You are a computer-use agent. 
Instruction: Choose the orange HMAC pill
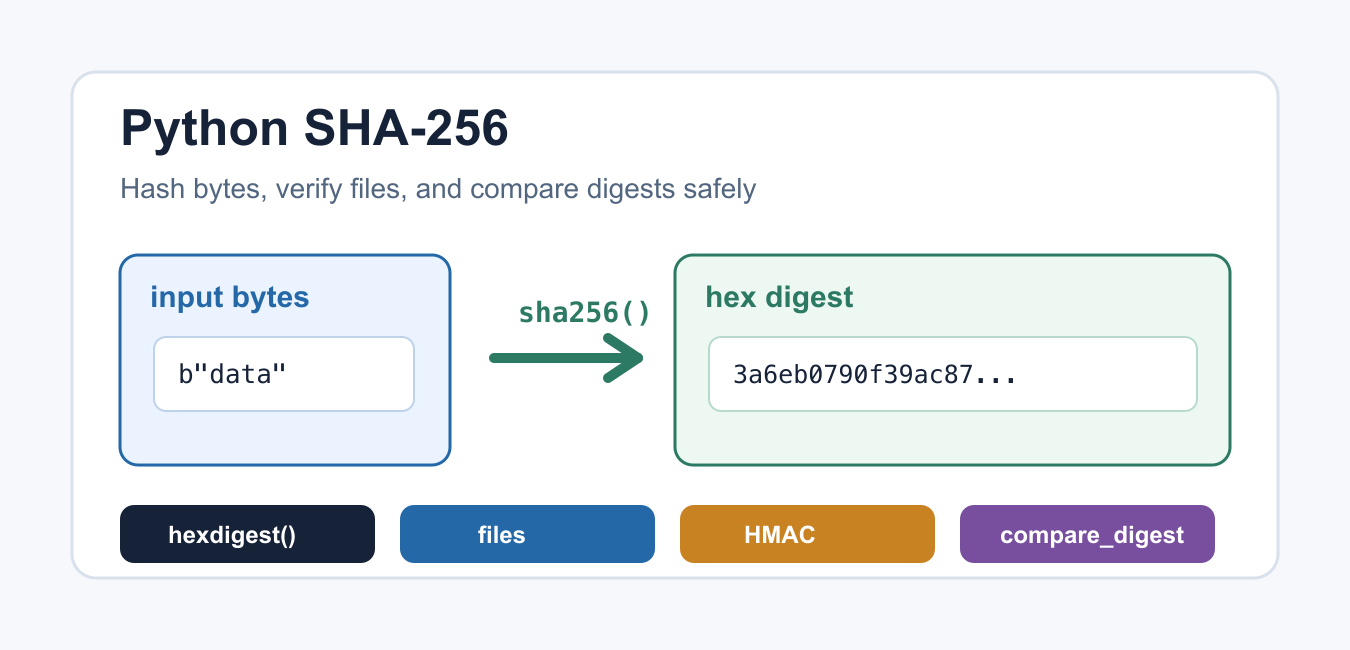(807, 534)
